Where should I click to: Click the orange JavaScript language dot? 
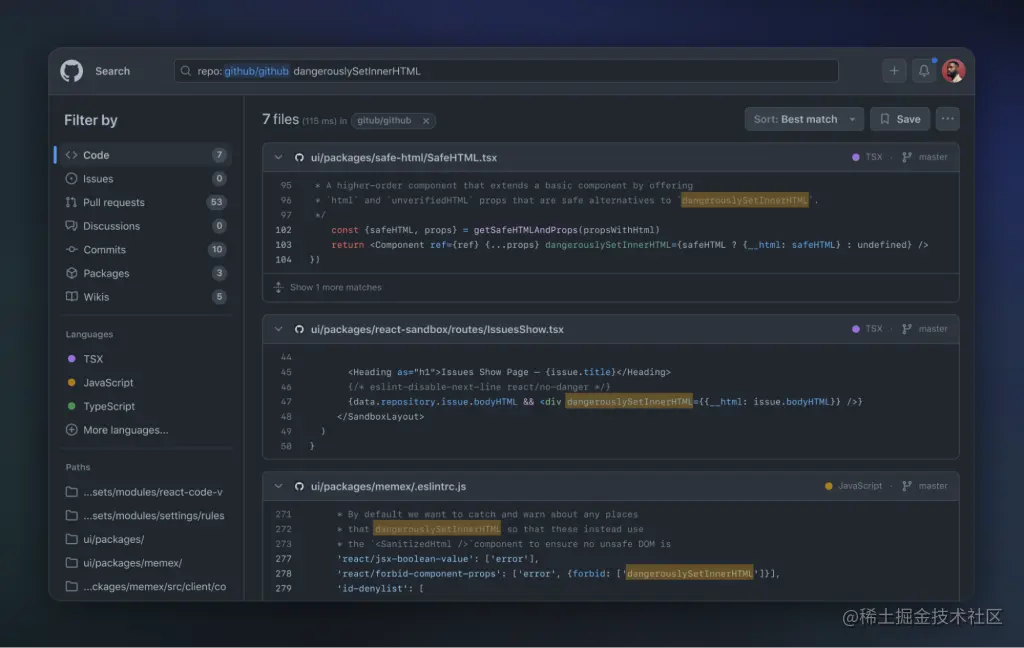(72, 382)
